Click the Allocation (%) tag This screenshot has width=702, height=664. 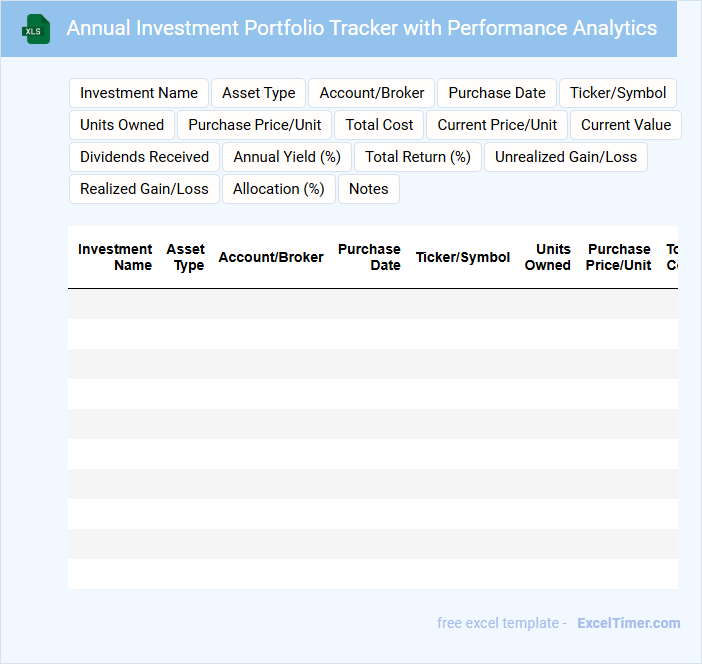click(279, 189)
